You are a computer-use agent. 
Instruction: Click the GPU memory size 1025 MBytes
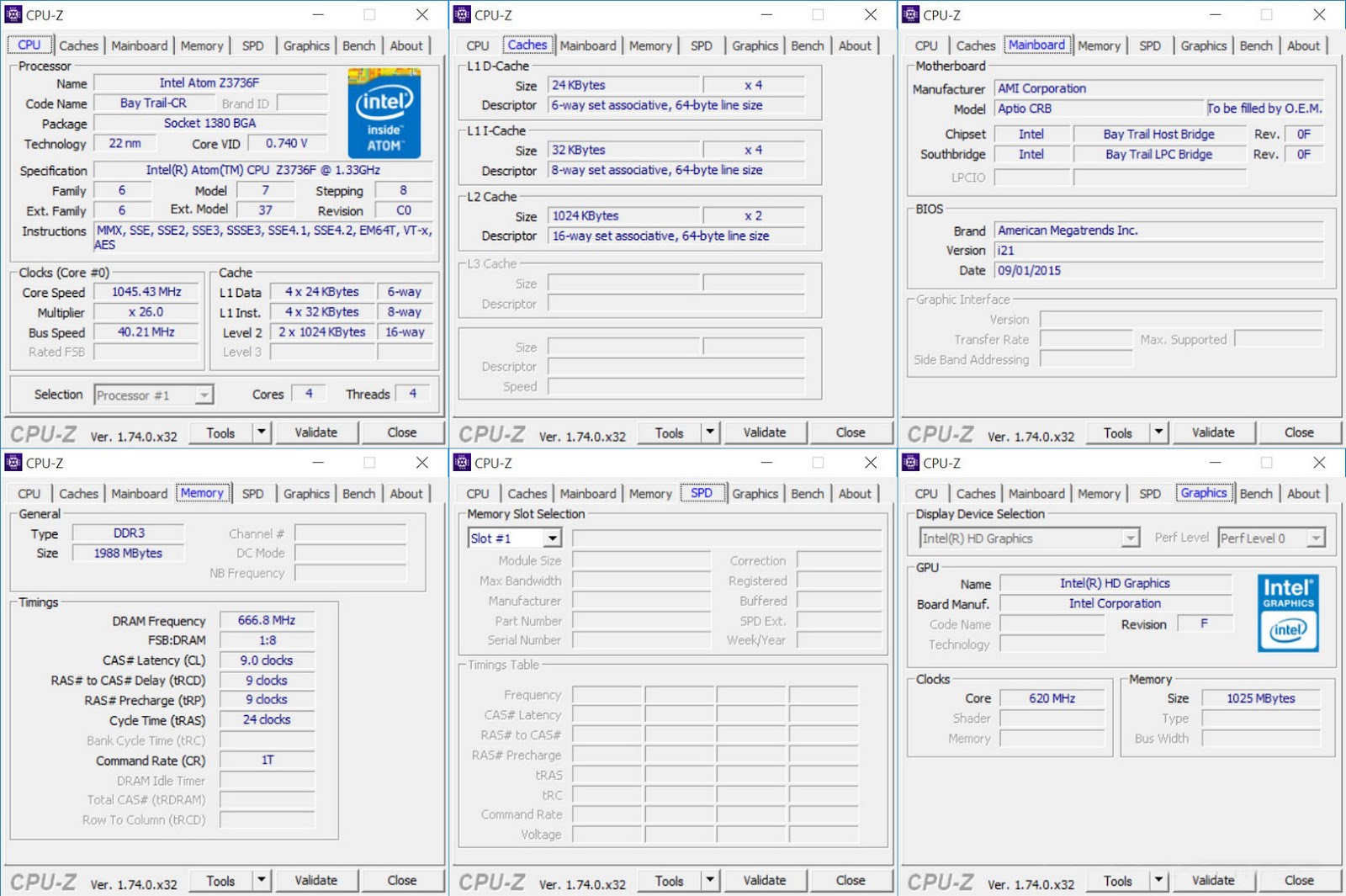(1261, 697)
